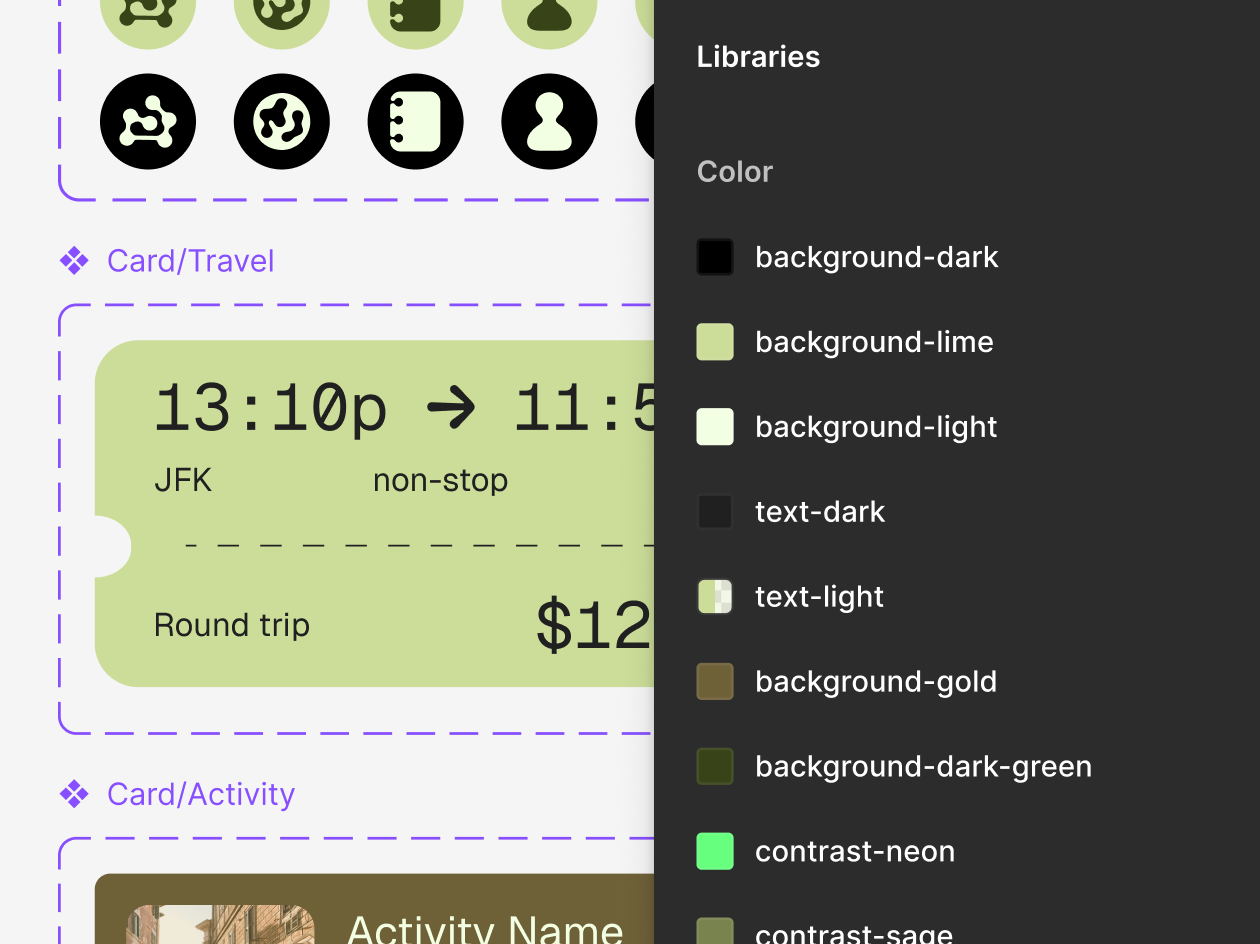Select the black network nodes icon

pos(148,121)
